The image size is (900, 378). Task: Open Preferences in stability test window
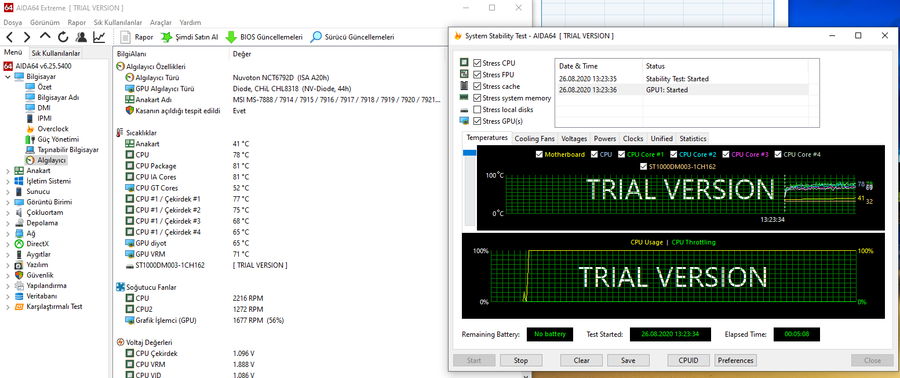735,360
